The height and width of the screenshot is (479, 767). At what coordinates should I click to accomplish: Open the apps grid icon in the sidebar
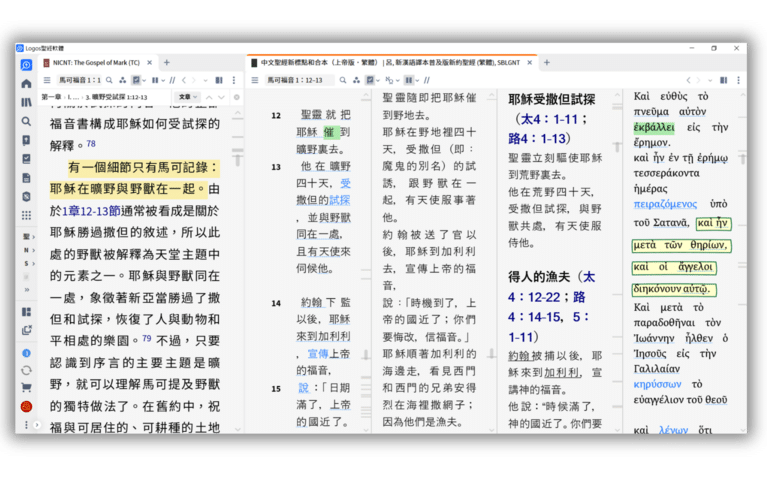[x=26, y=215]
